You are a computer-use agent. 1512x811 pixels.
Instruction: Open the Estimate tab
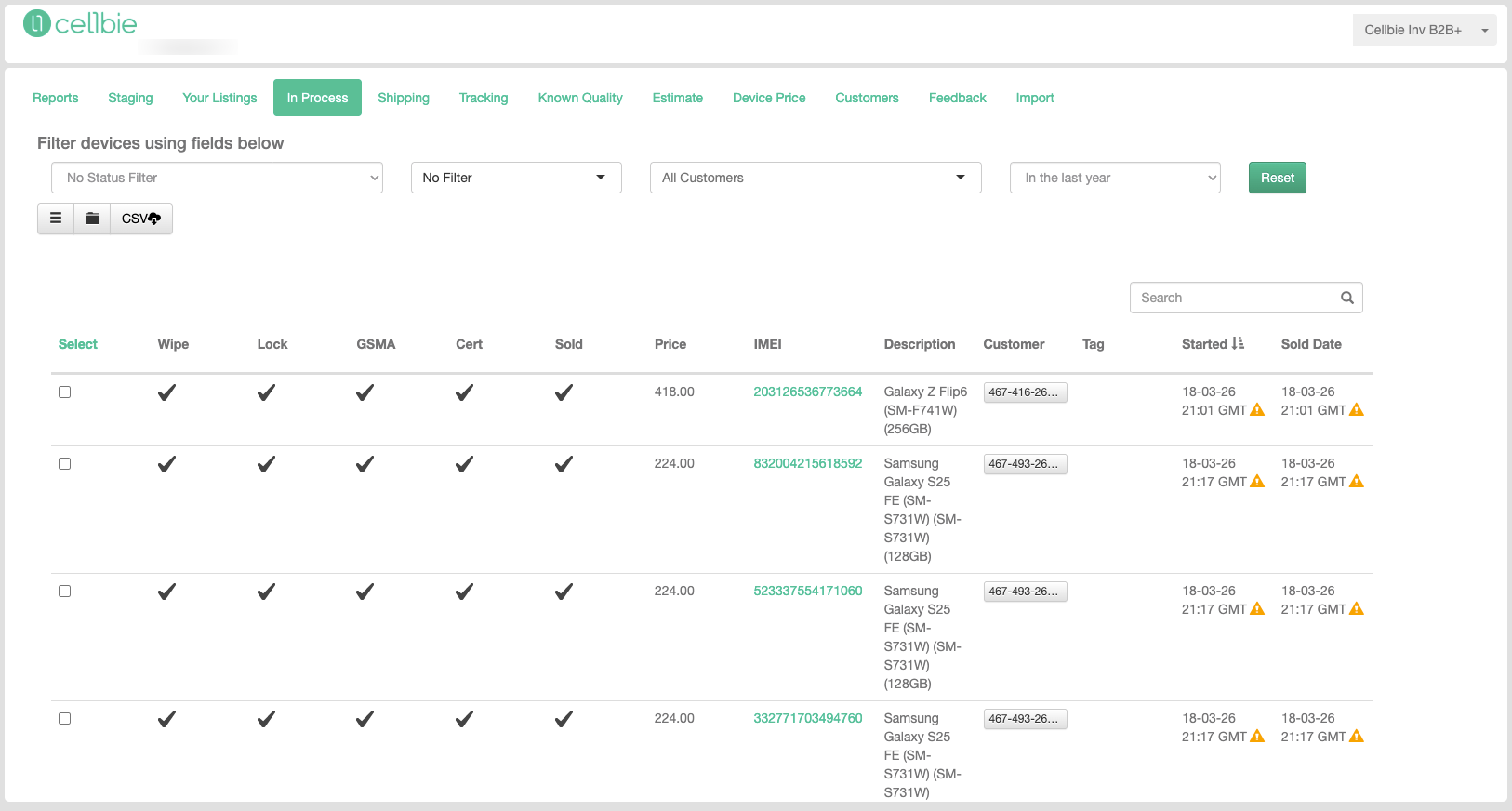[678, 98]
